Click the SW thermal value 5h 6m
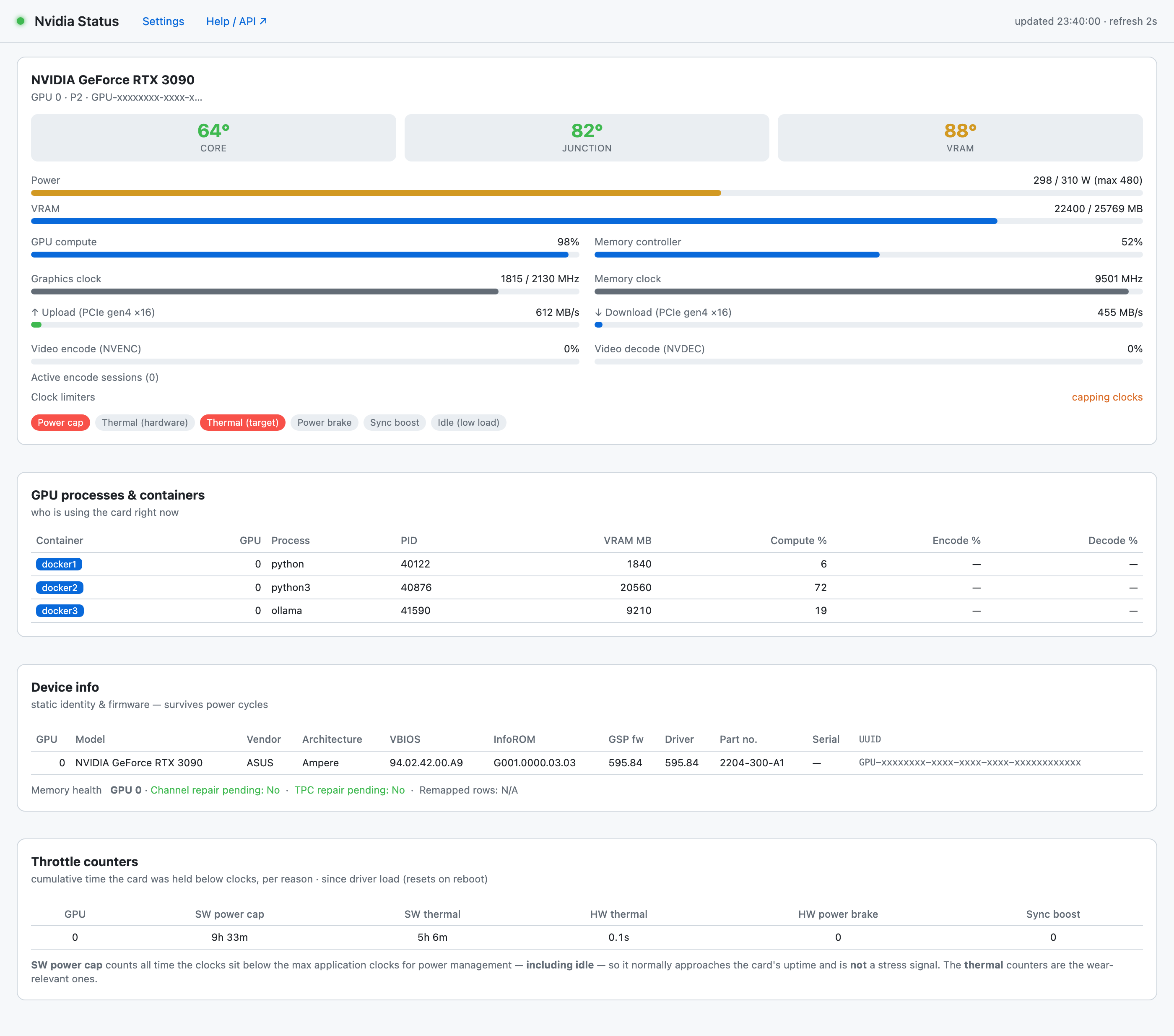This screenshot has height=1036, width=1174. point(432,938)
